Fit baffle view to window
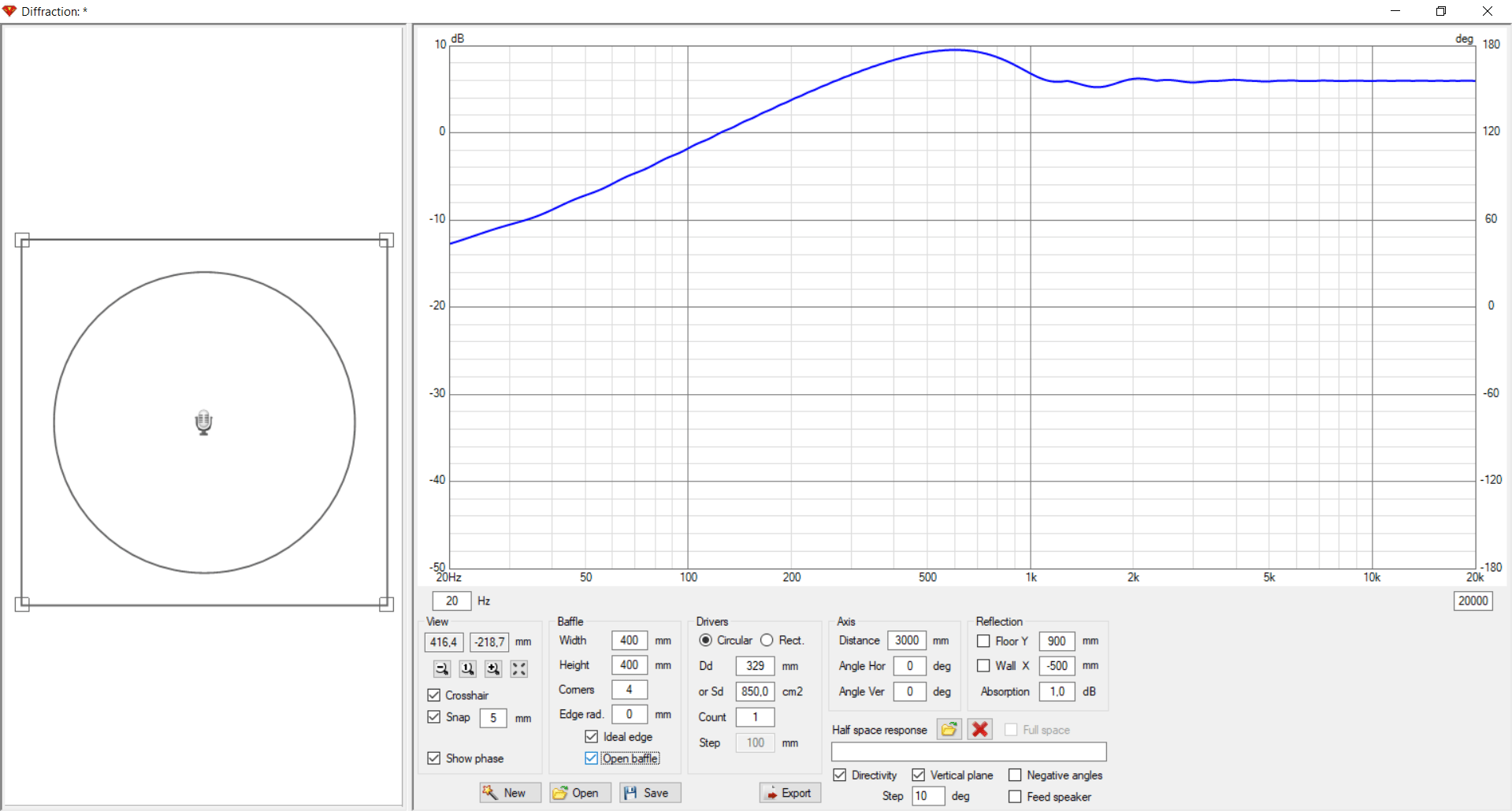 coord(518,668)
